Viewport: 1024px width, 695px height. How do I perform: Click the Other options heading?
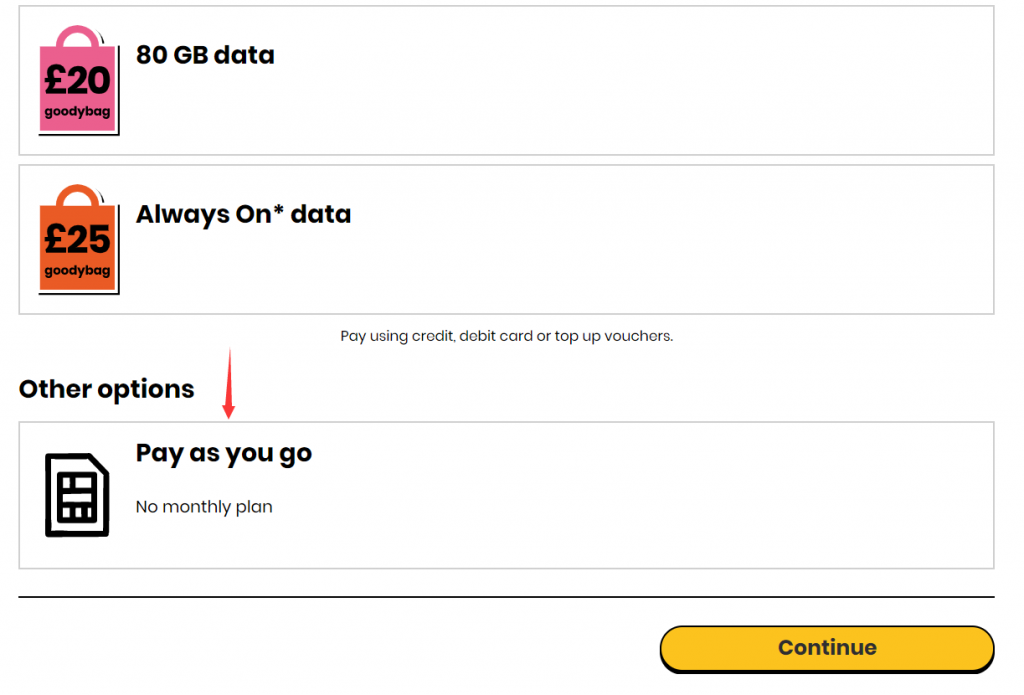point(106,389)
